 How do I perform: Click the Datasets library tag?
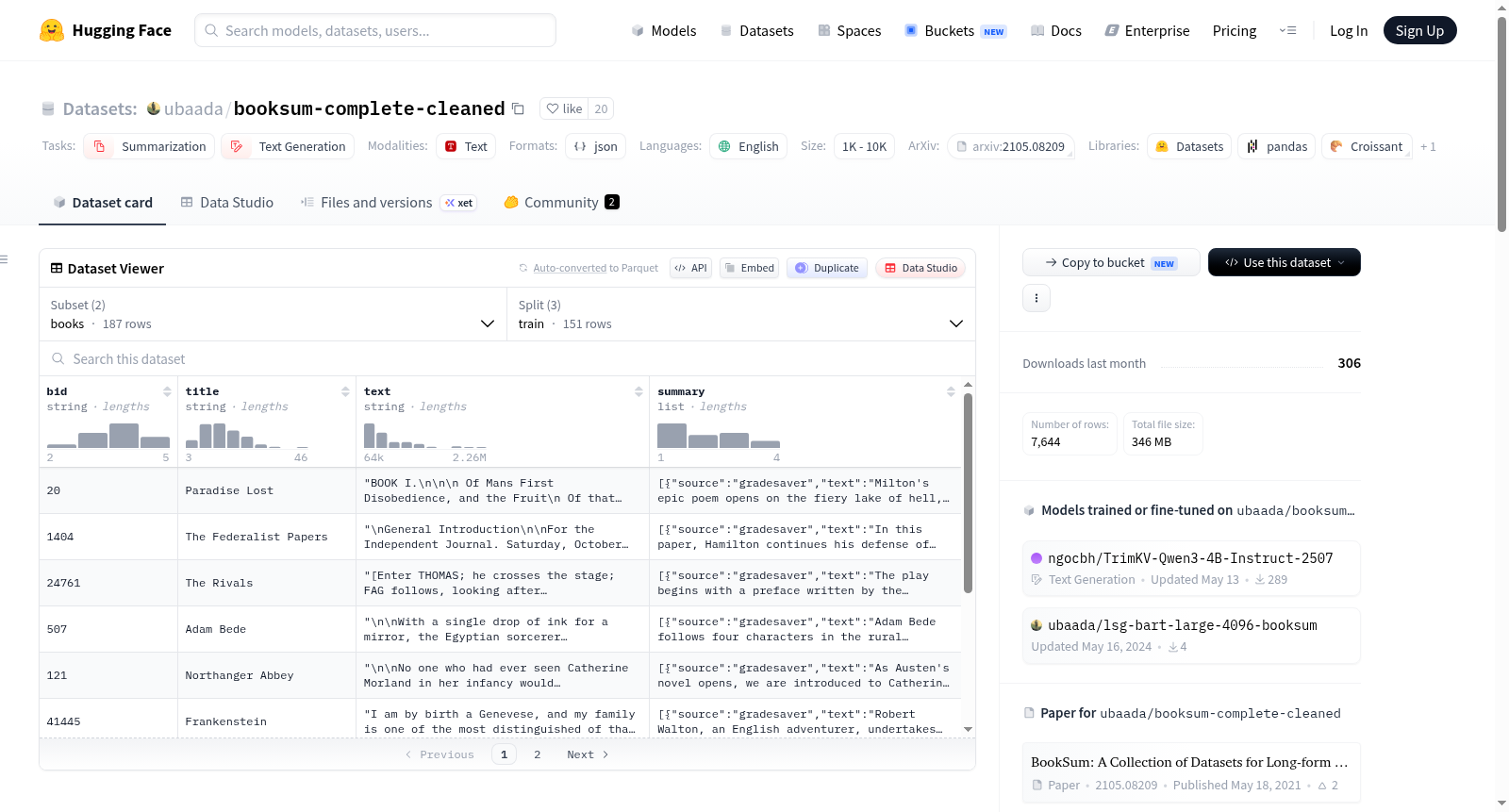(x=1189, y=146)
